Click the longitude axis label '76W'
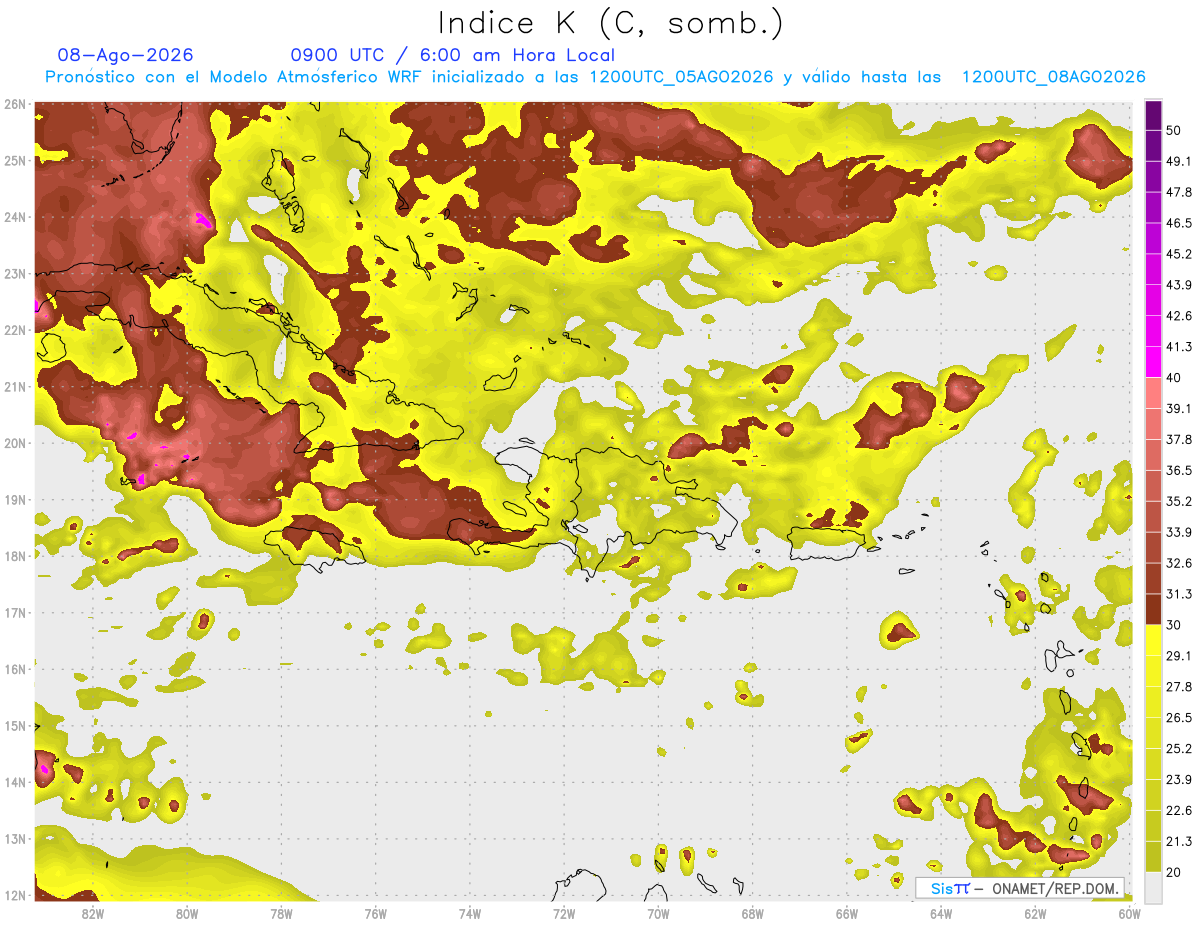1200x927 pixels. click(x=375, y=913)
